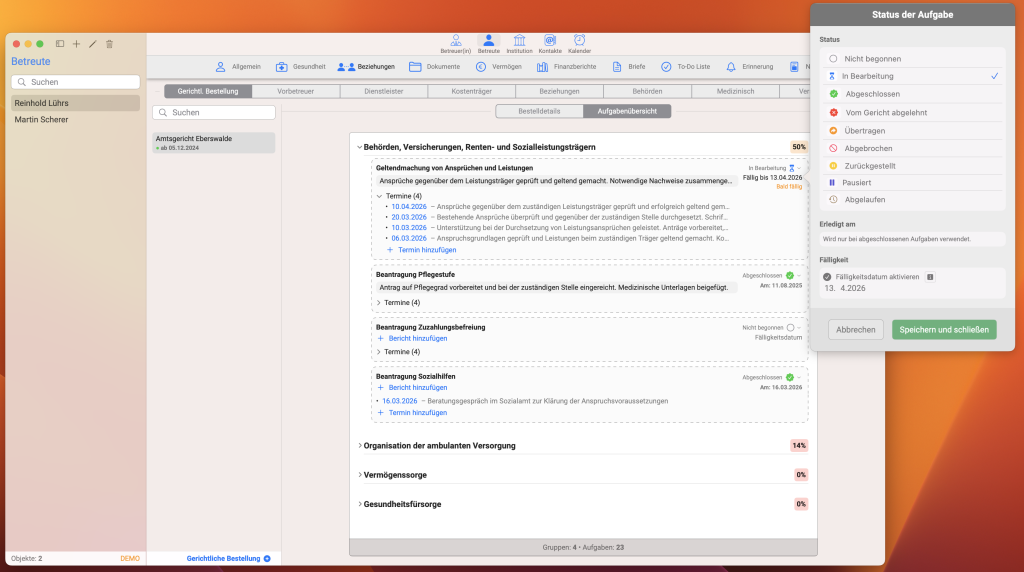1024x572 pixels.
Task: Choose 'Abgeschlossen' status option
Action: coord(872,94)
